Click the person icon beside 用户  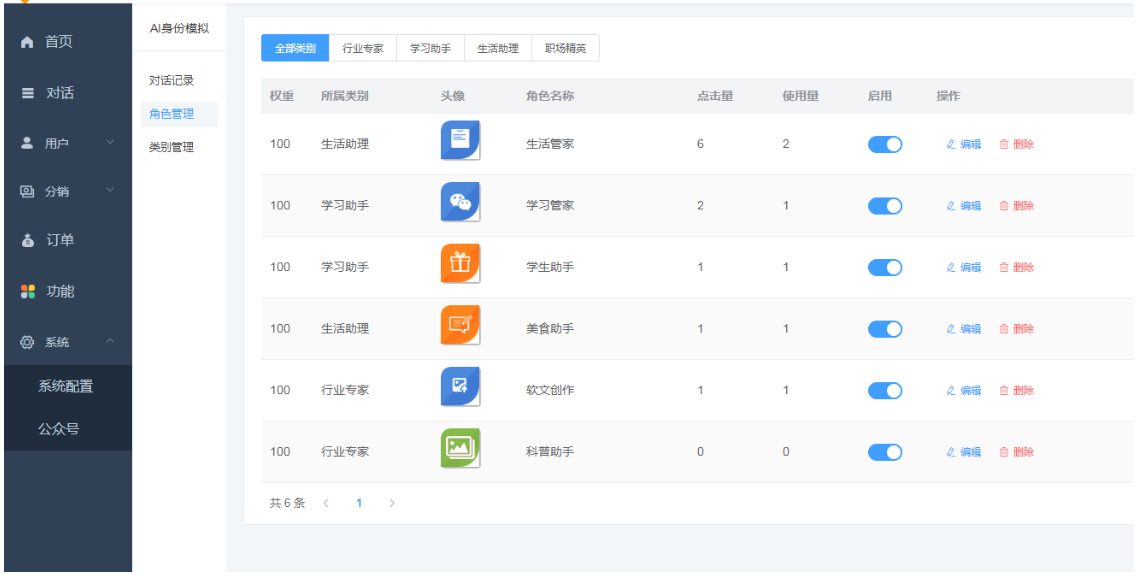point(27,143)
